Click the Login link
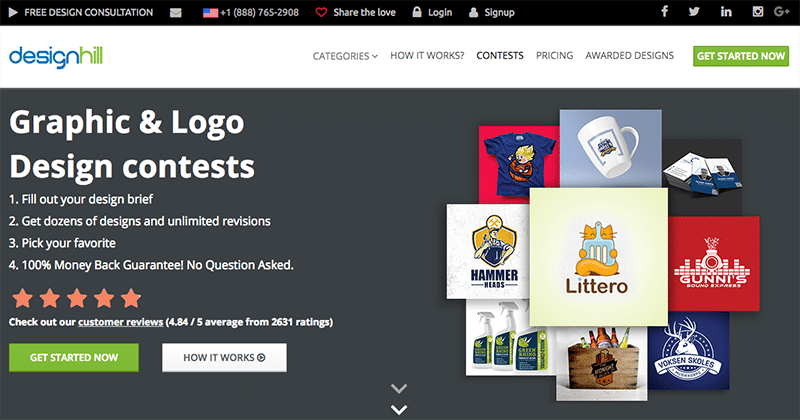Image resolution: width=800 pixels, height=420 pixels. click(x=440, y=12)
